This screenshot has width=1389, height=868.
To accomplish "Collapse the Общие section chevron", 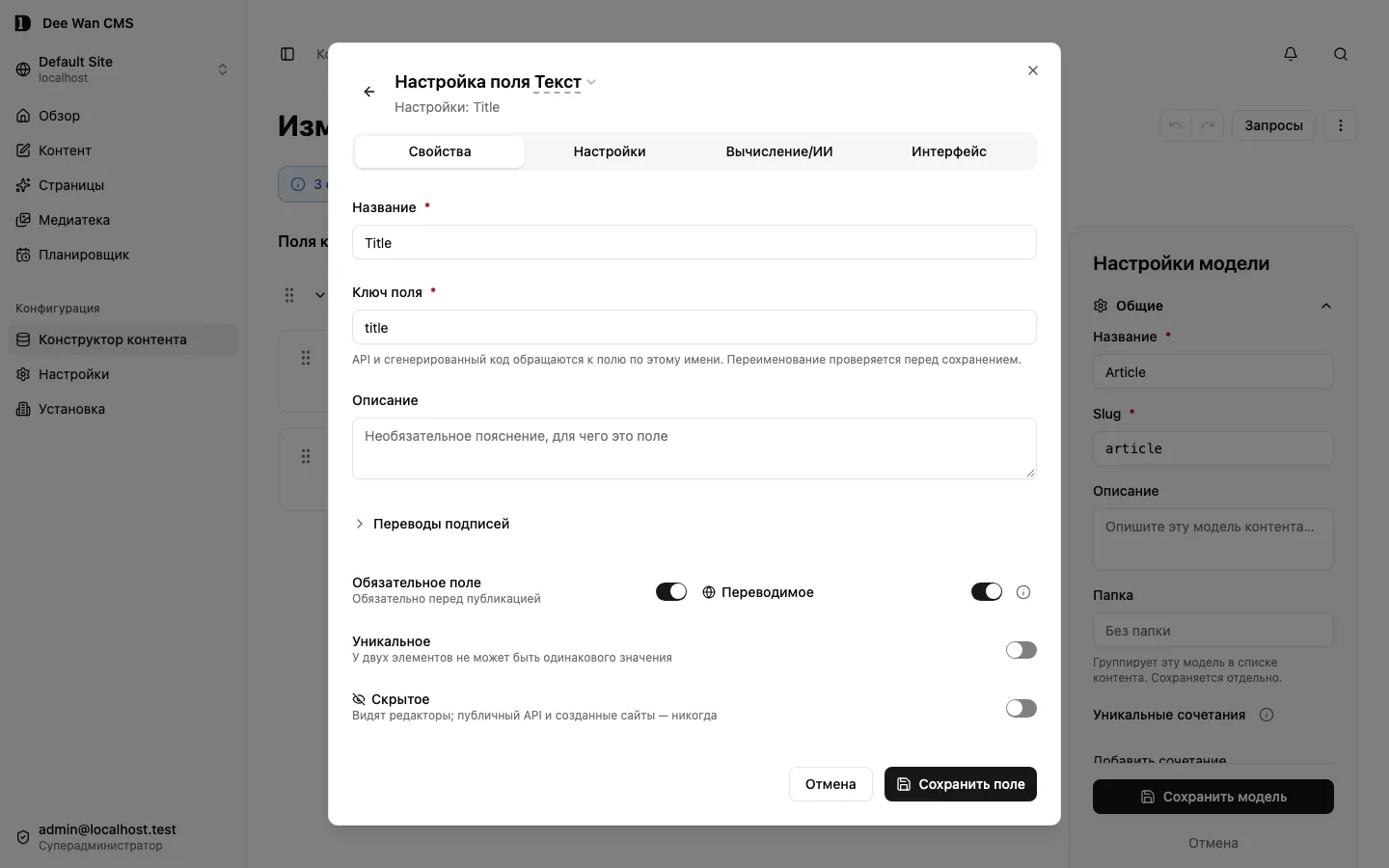I will pyautogui.click(x=1326, y=306).
